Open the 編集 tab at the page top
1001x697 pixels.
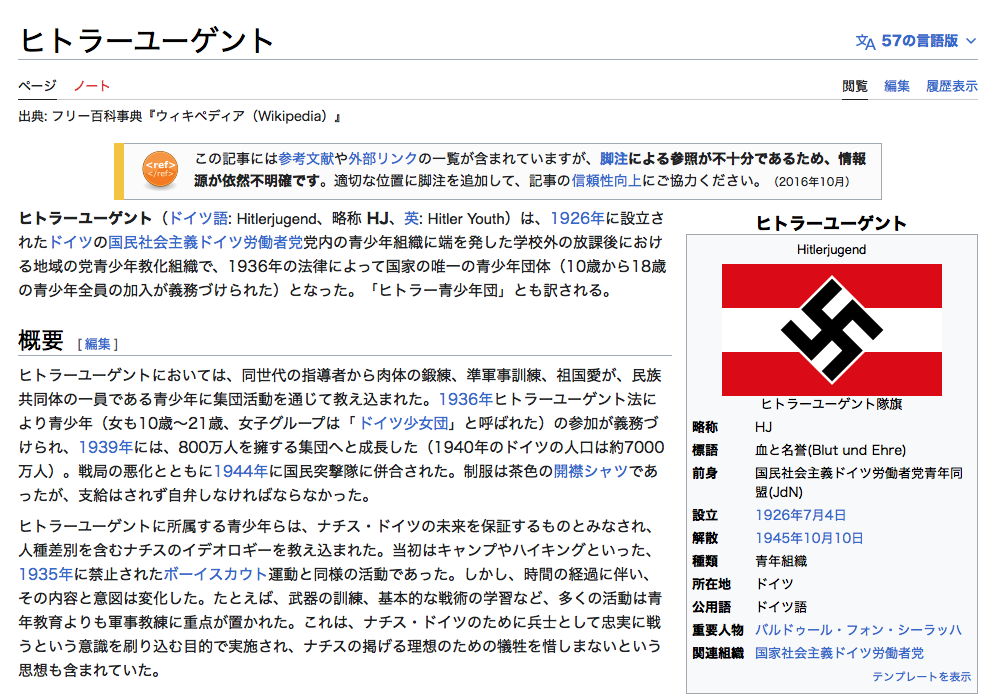[896, 86]
